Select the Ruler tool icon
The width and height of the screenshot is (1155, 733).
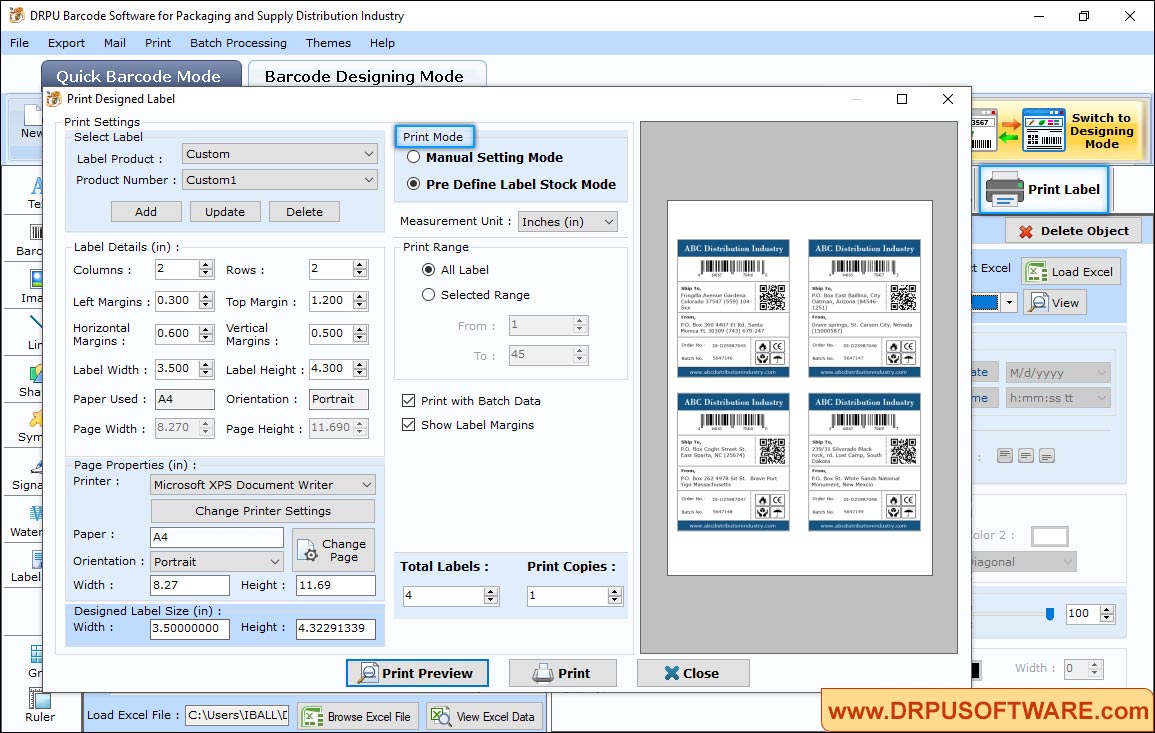point(39,698)
